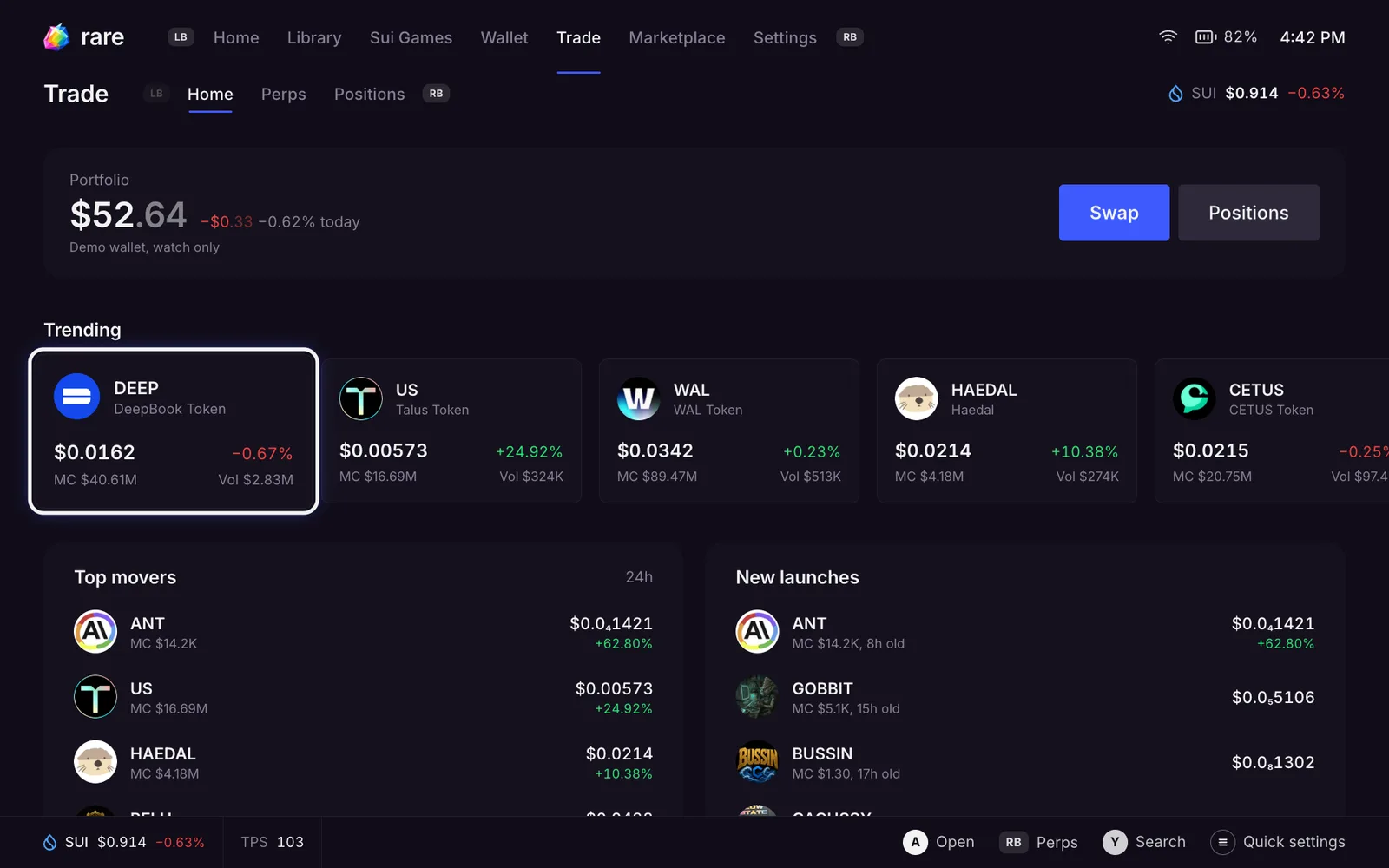Click the SUI droplet icon in bottom bar

point(50,842)
